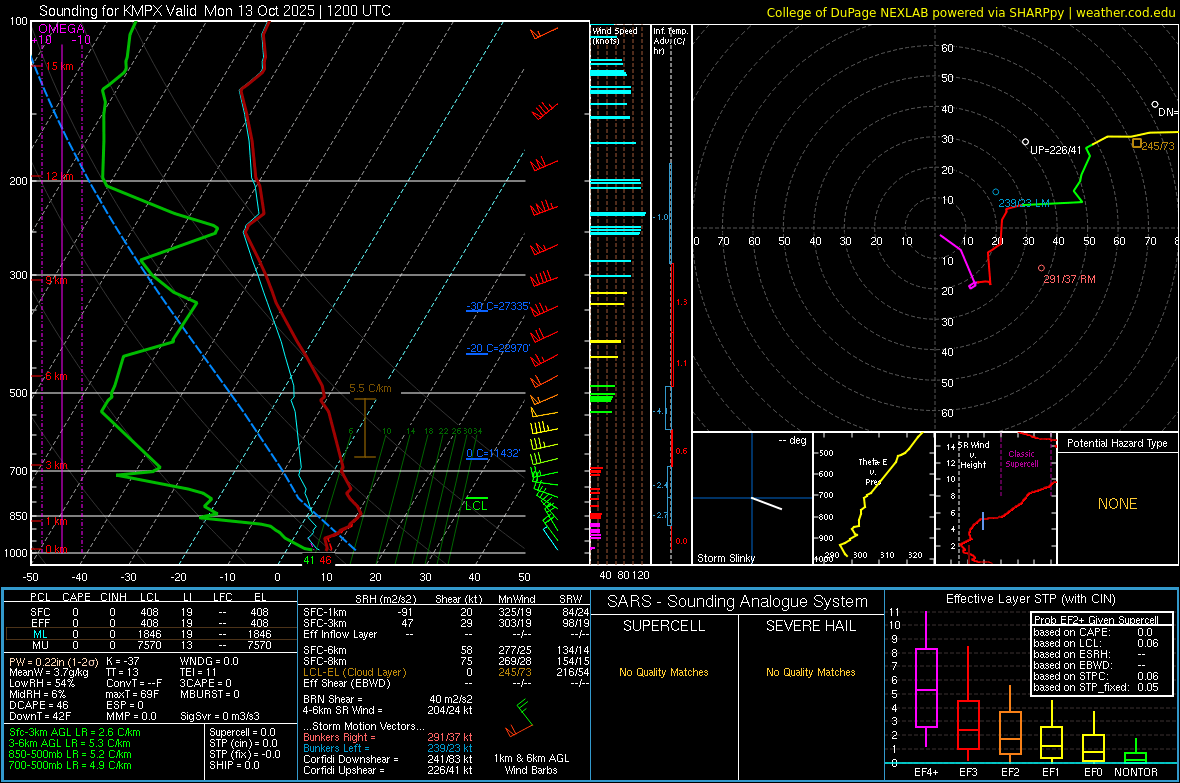Screen dimensions: 1180x783
Task: Click the red 15 km height marker
Action: 59,66
